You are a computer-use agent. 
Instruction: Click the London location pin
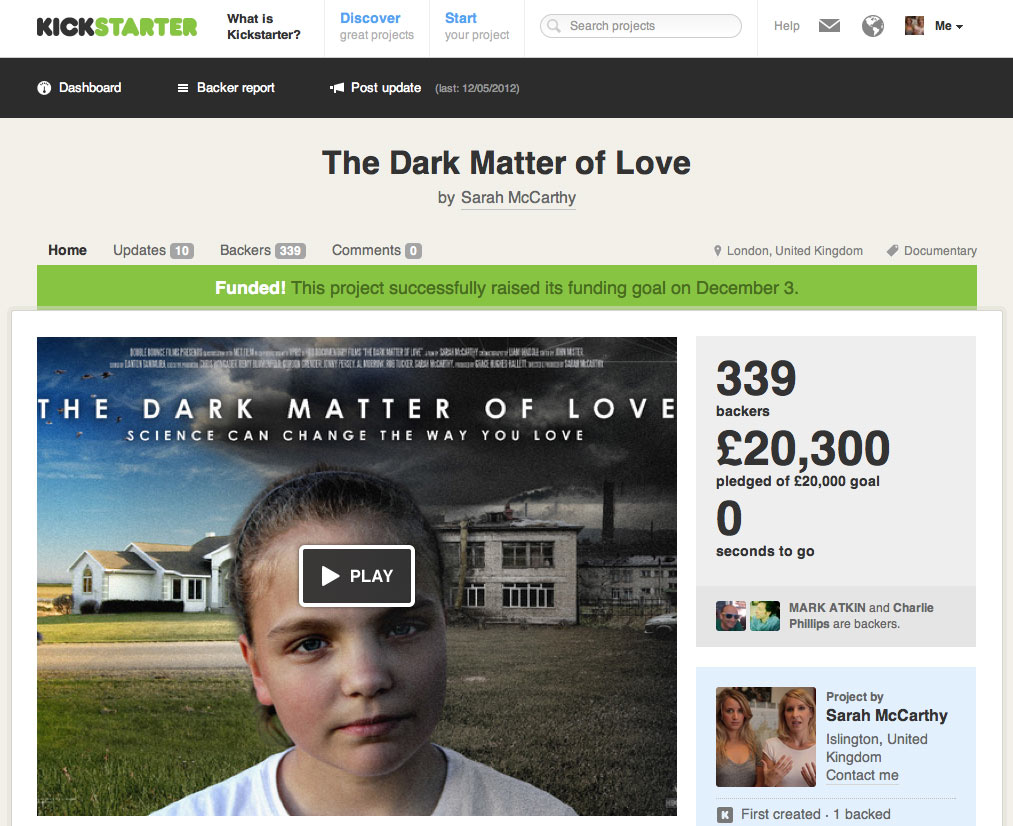coord(717,251)
